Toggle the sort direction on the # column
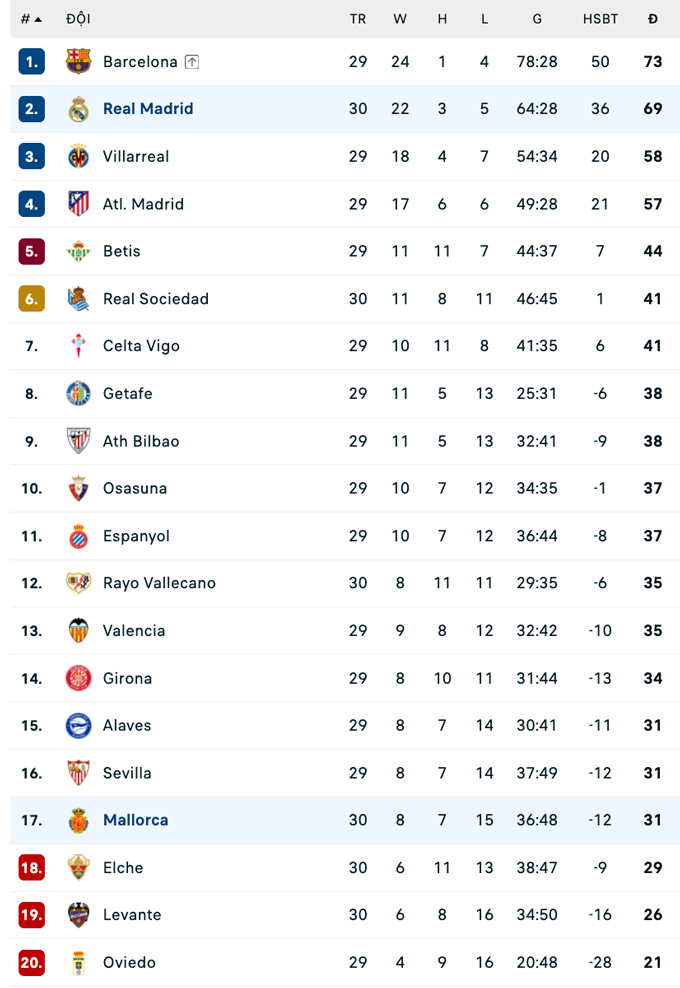Screen dimensions: 680x988 tap(32, 18)
